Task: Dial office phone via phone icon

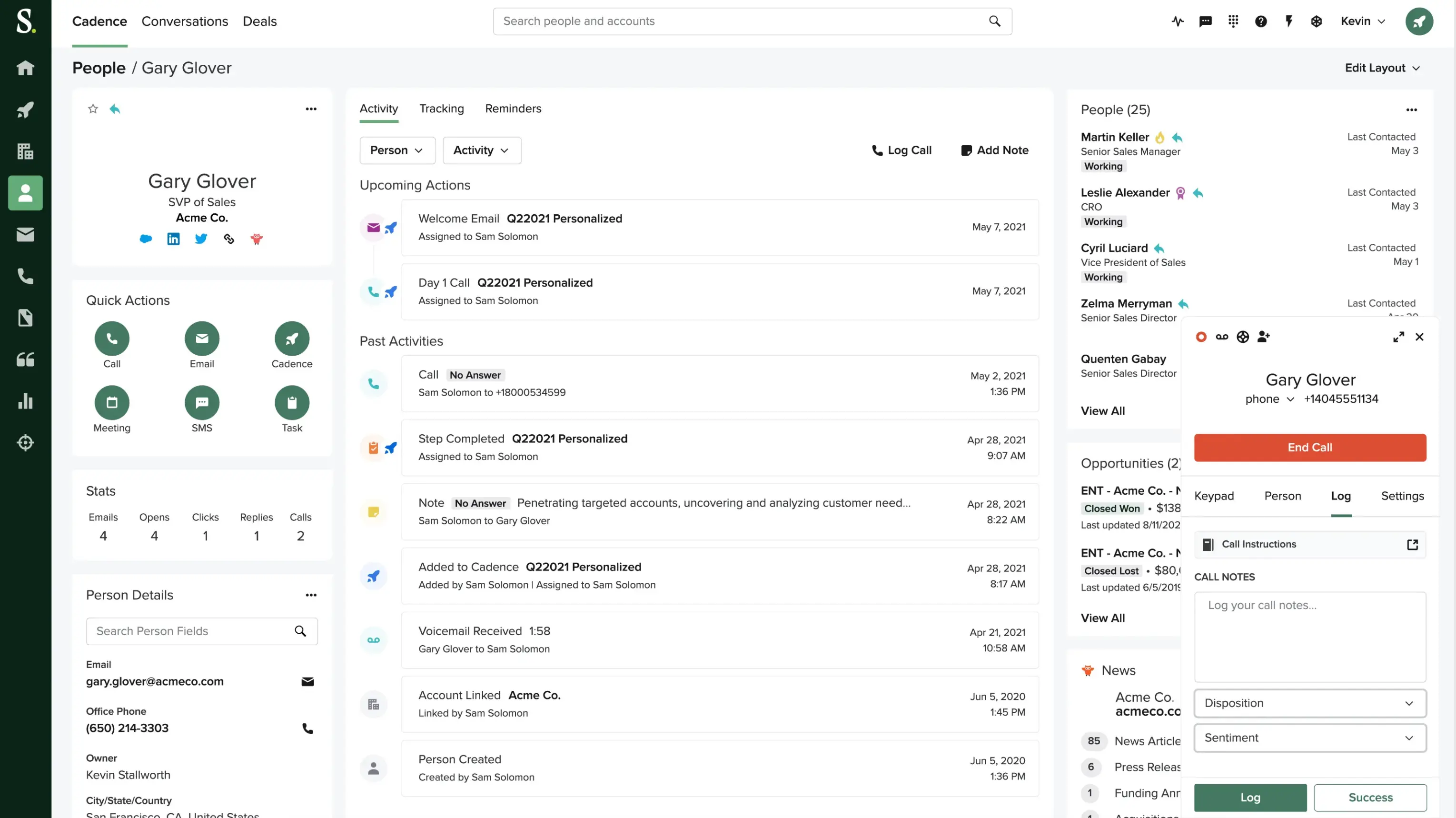Action: click(x=307, y=728)
